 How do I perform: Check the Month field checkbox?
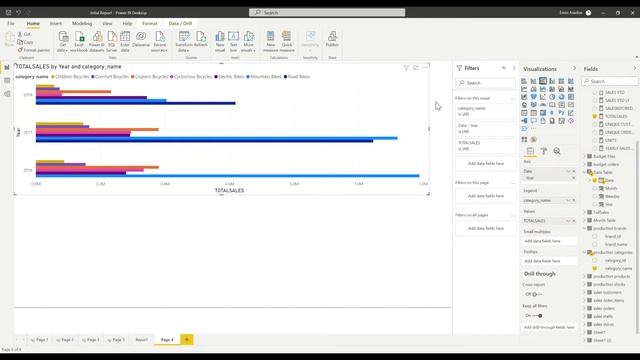[x=595, y=188]
